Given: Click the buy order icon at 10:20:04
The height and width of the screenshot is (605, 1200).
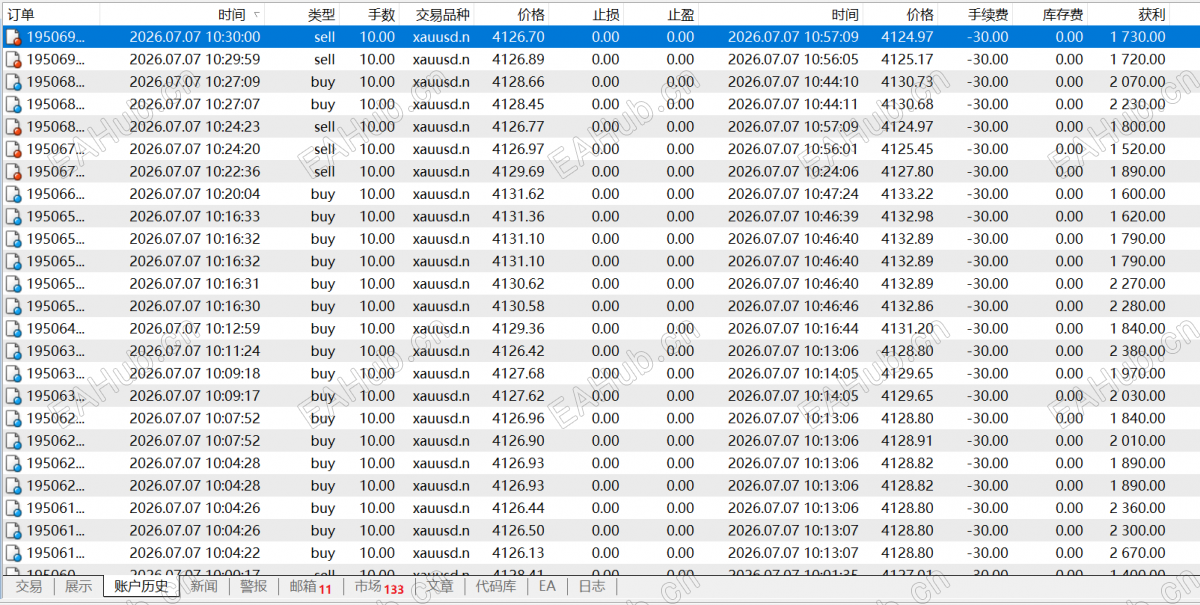Looking at the screenshot, I should (13, 194).
